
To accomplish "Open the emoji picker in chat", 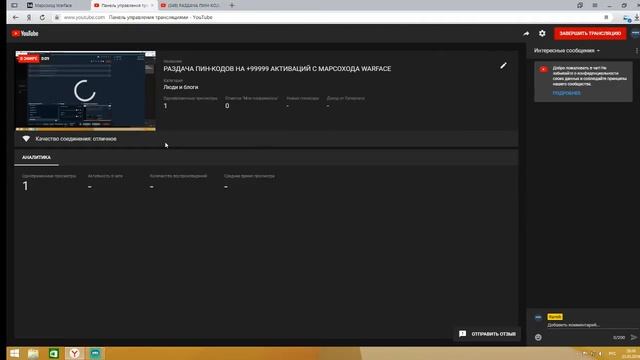I will [x=538, y=337].
